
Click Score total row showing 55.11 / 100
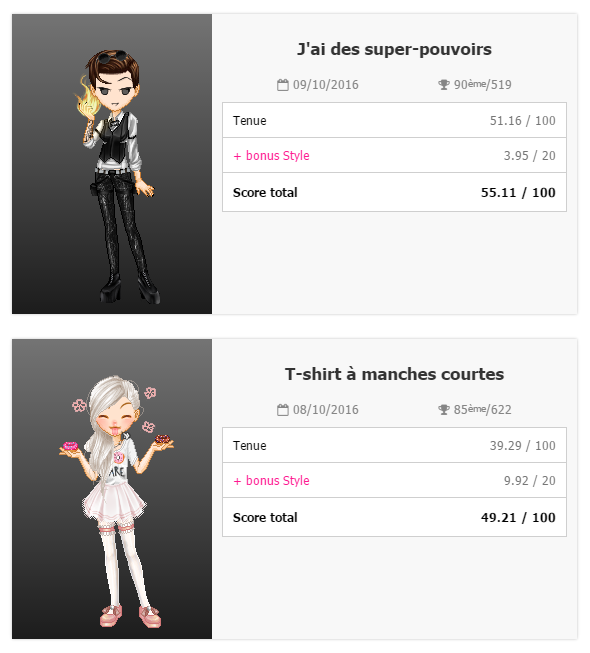394,192
